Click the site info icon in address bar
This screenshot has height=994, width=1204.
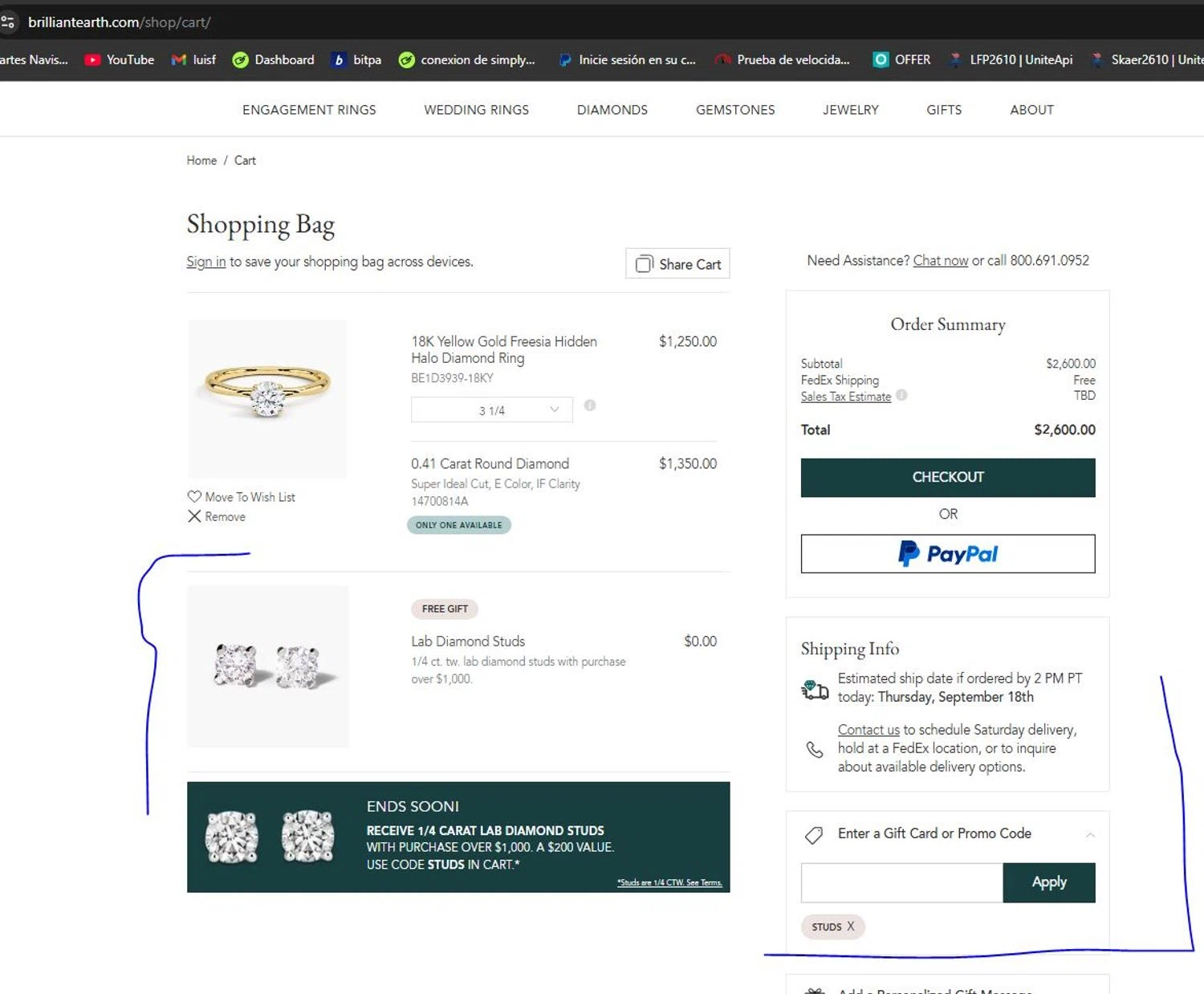click(8, 22)
